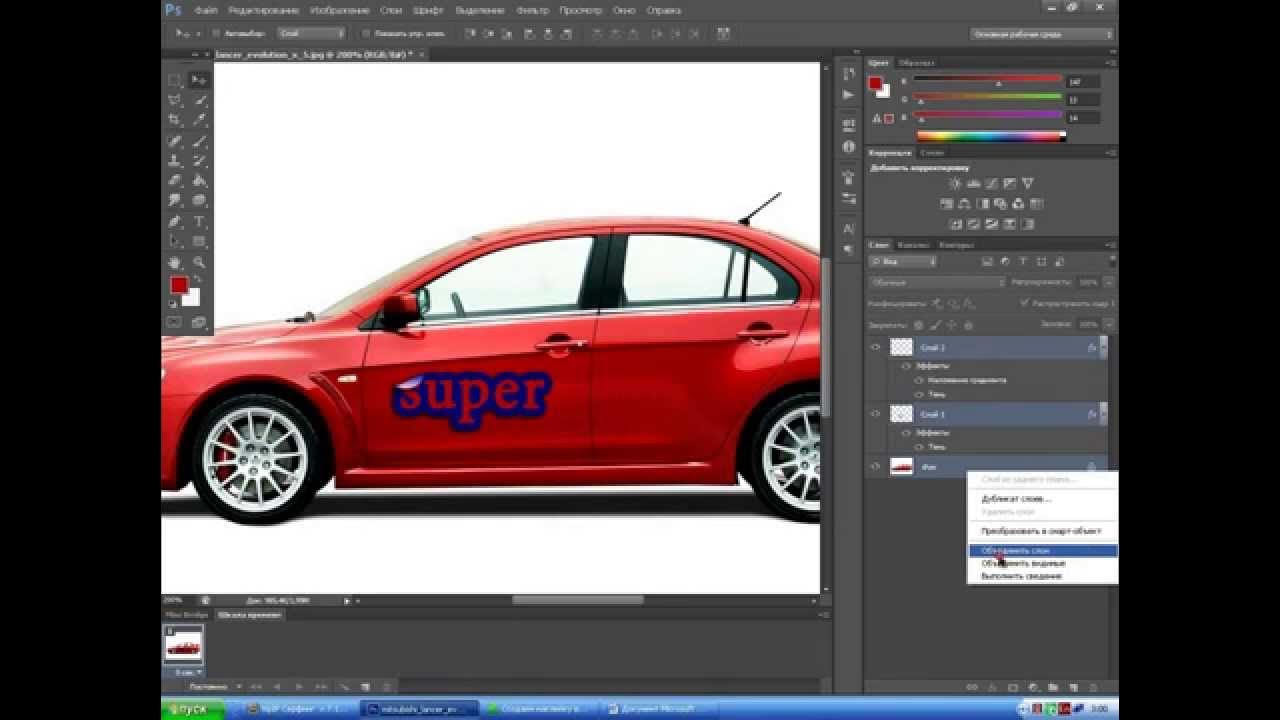Select the Rectangular Marquee tool
The height and width of the screenshot is (720, 1280).
(175, 80)
